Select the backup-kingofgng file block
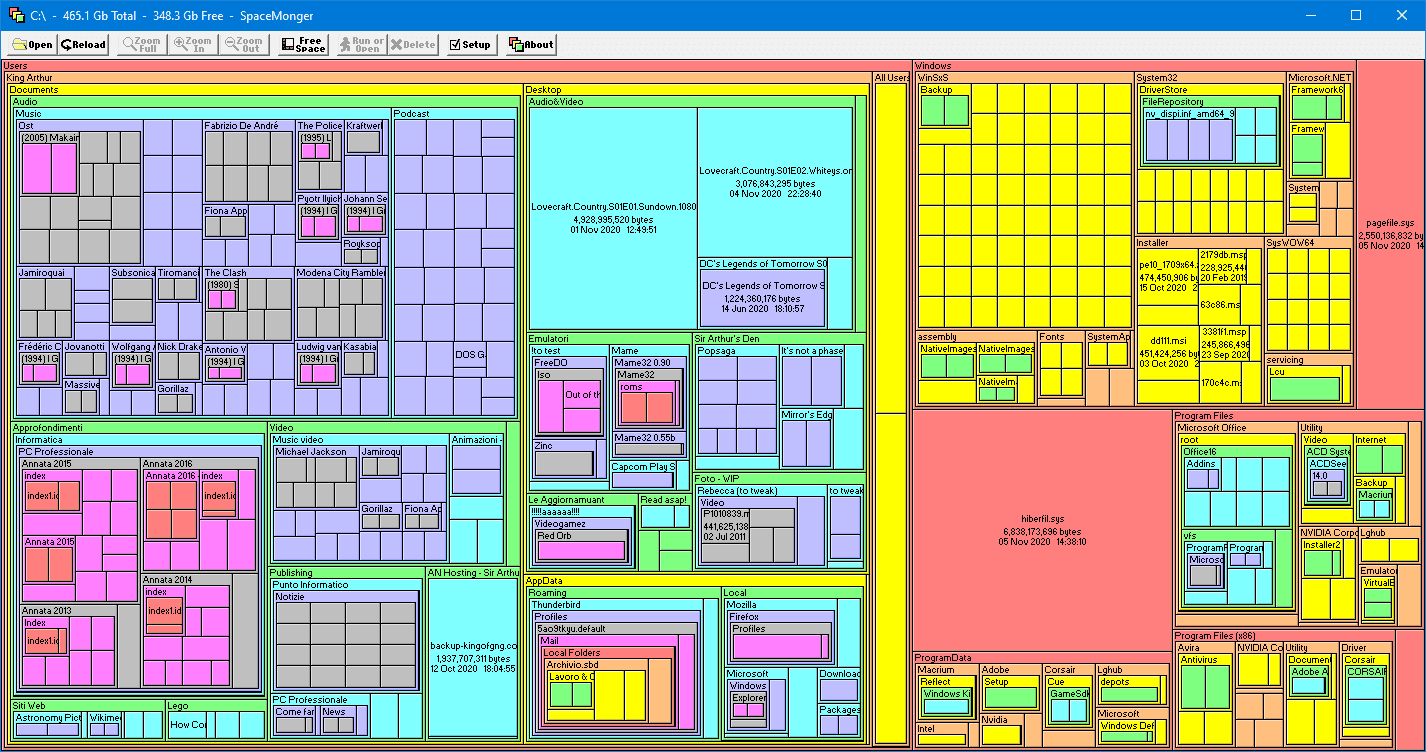This screenshot has width=1426, height=752. [473, 657]
